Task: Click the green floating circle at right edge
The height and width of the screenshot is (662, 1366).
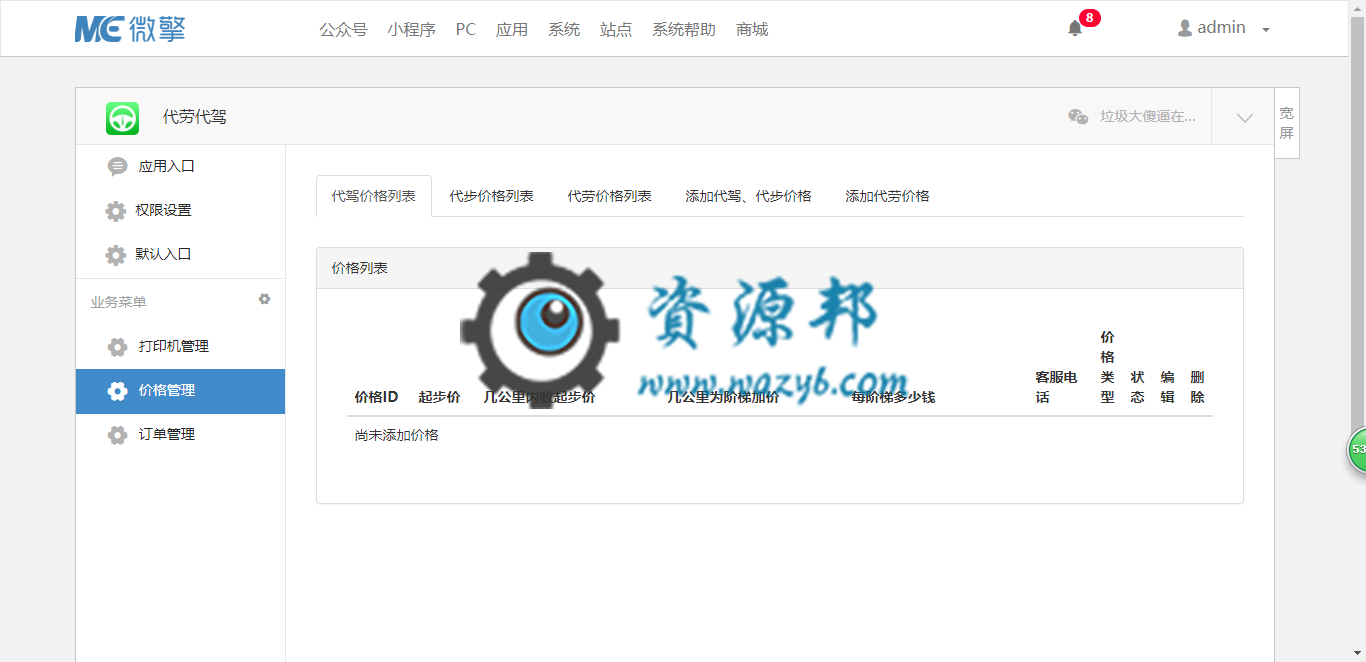Action: pos(1357,449)
